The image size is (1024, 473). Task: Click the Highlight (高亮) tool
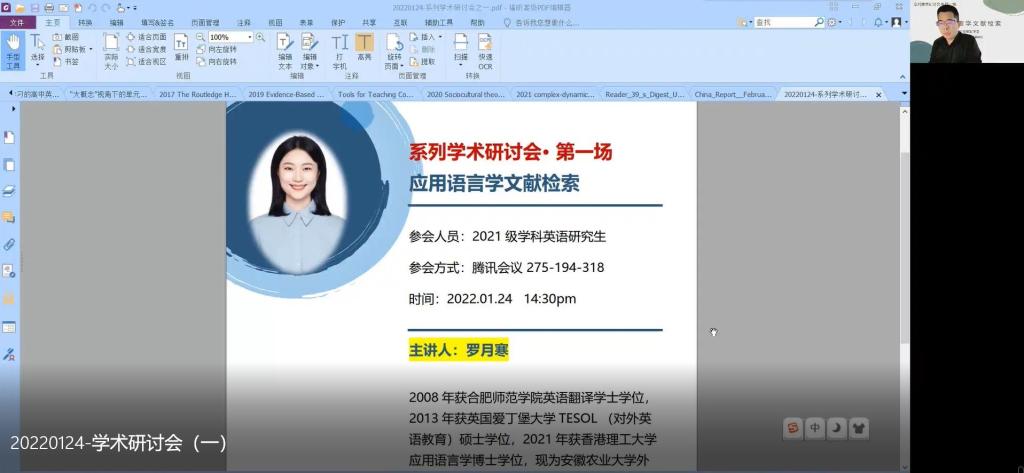[364, 50]
